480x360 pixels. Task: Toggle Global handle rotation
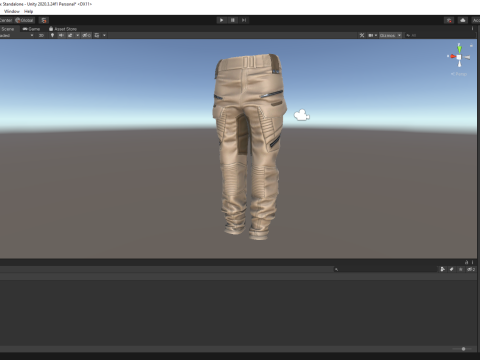[24, 20]
